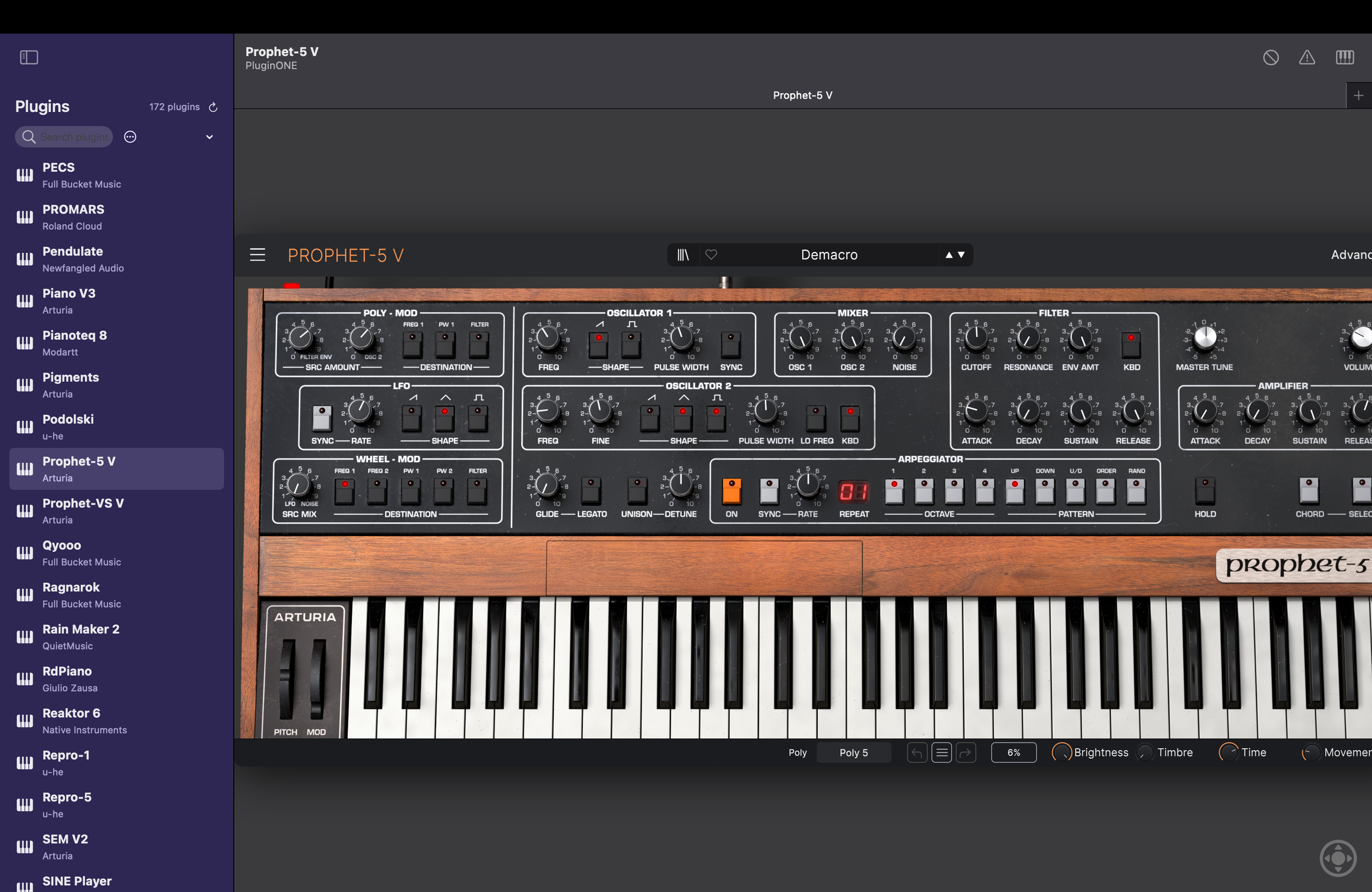Open the Demacro preset name dropdown

click(x=829, y=255)
